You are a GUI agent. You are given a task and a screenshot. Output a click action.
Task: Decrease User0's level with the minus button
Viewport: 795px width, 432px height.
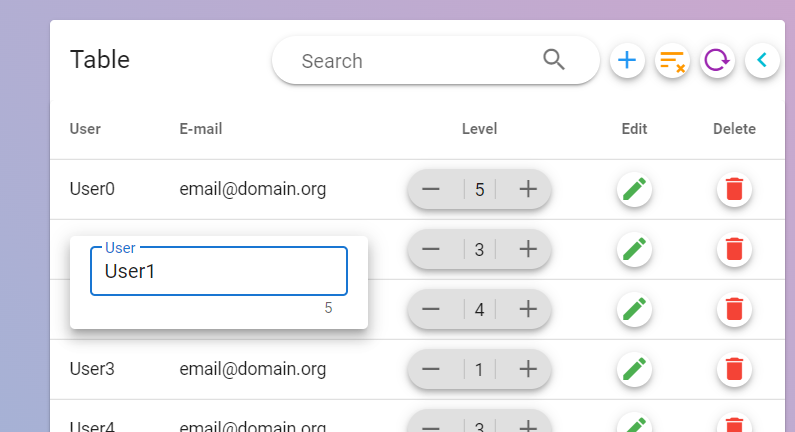(x=431, y=189)
